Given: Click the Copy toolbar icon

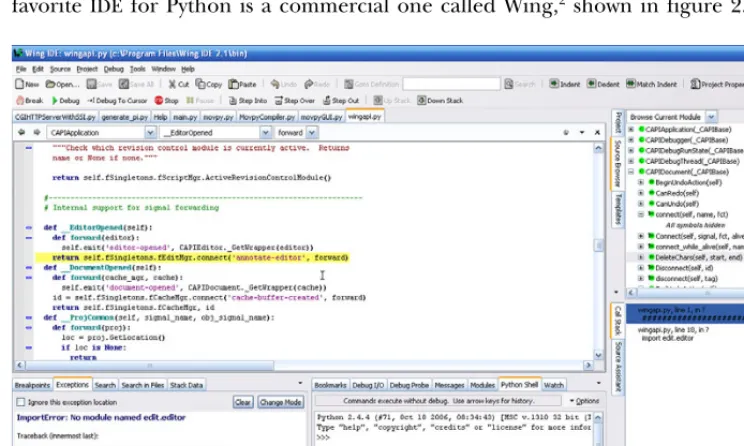Looking at the screenshot, I should tap(200, 84).
